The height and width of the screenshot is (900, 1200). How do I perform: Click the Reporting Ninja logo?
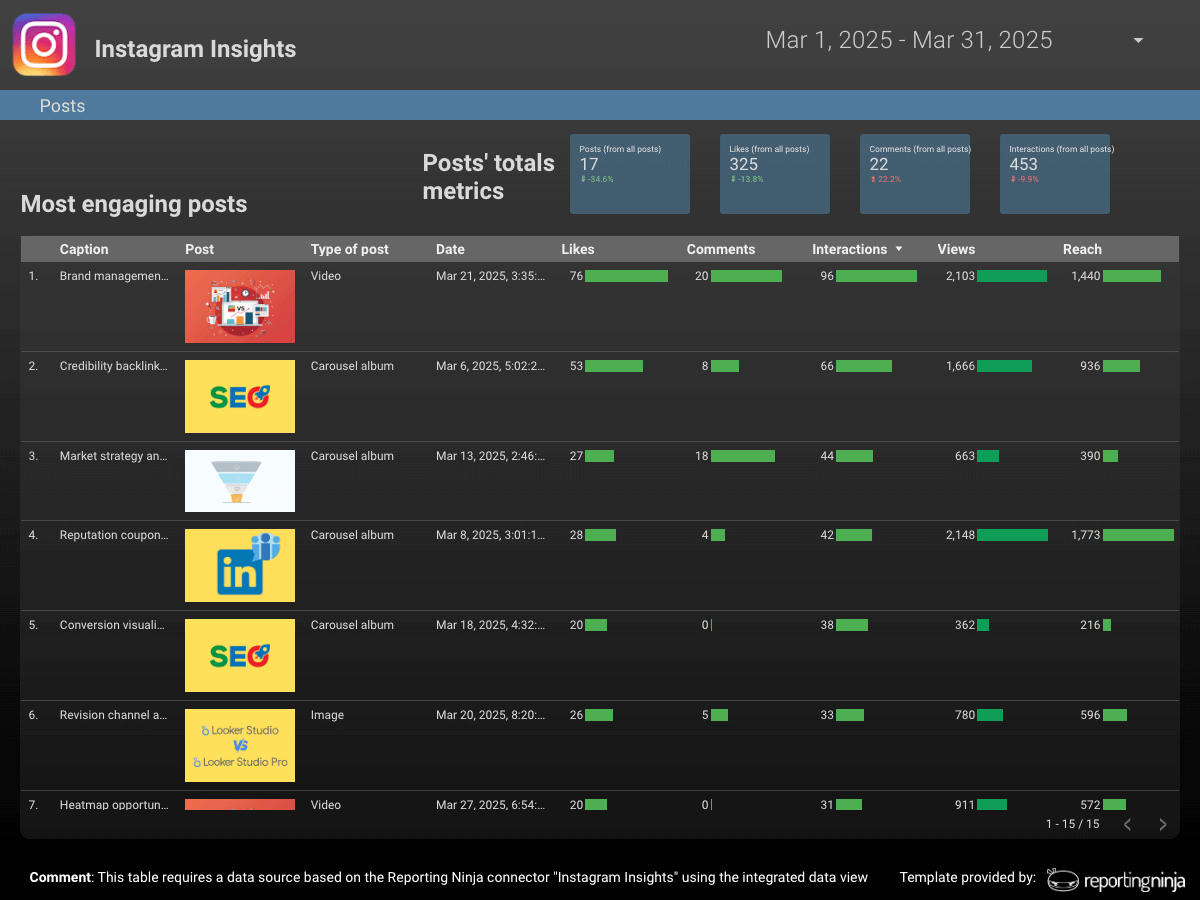(1116, 879)
